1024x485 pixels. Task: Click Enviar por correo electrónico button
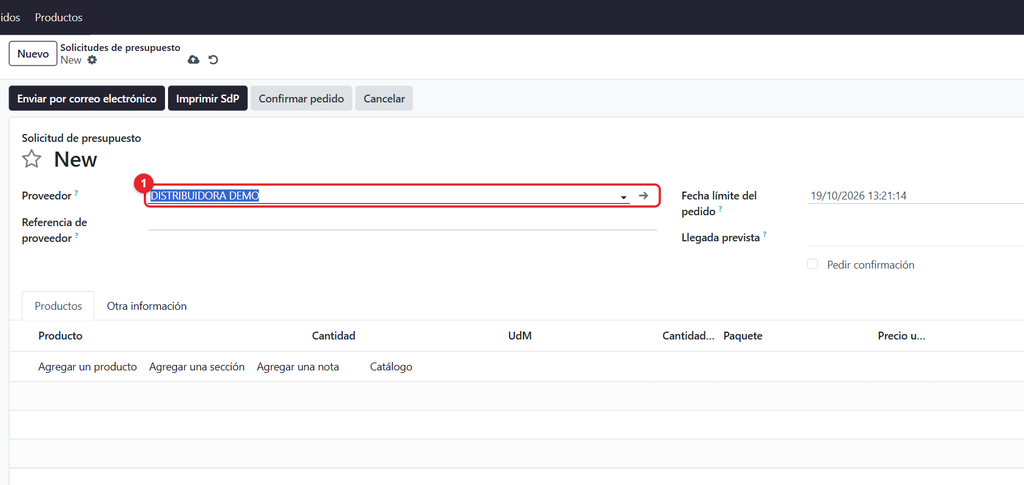pos(87,99)
